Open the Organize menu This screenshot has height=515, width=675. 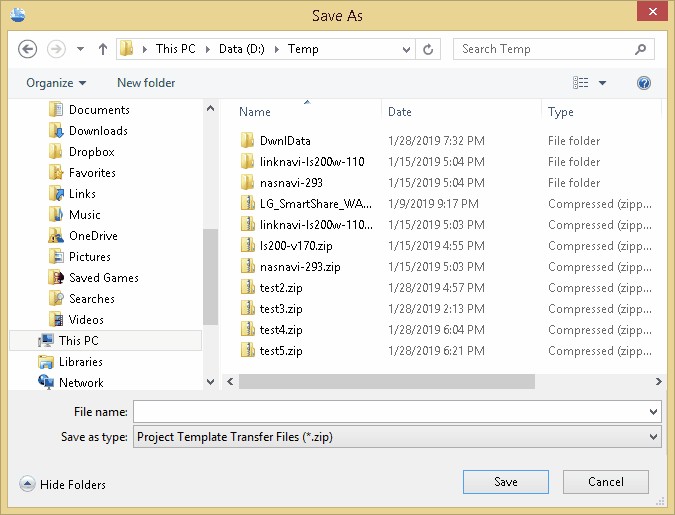56,83
